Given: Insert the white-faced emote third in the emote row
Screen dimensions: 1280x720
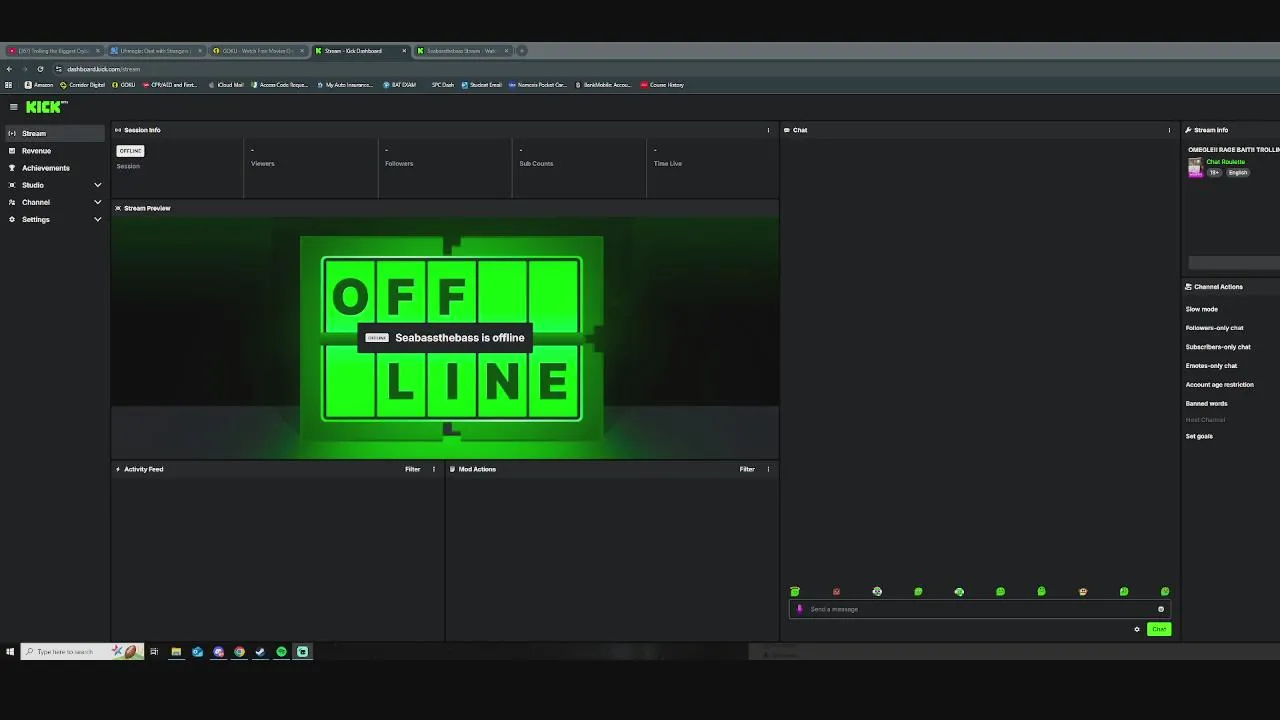Looking at the screenshot, I should point(877,592).
